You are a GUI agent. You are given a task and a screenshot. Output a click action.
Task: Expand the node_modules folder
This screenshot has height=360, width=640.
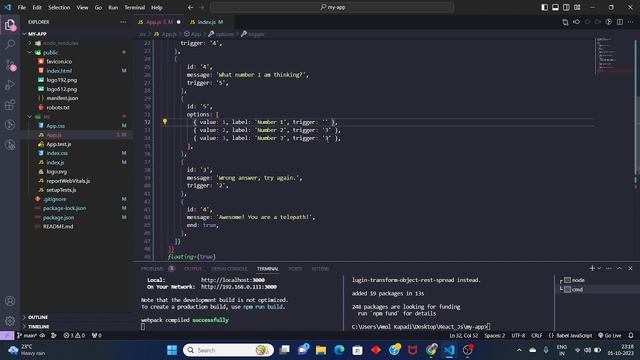click(30, 43)
